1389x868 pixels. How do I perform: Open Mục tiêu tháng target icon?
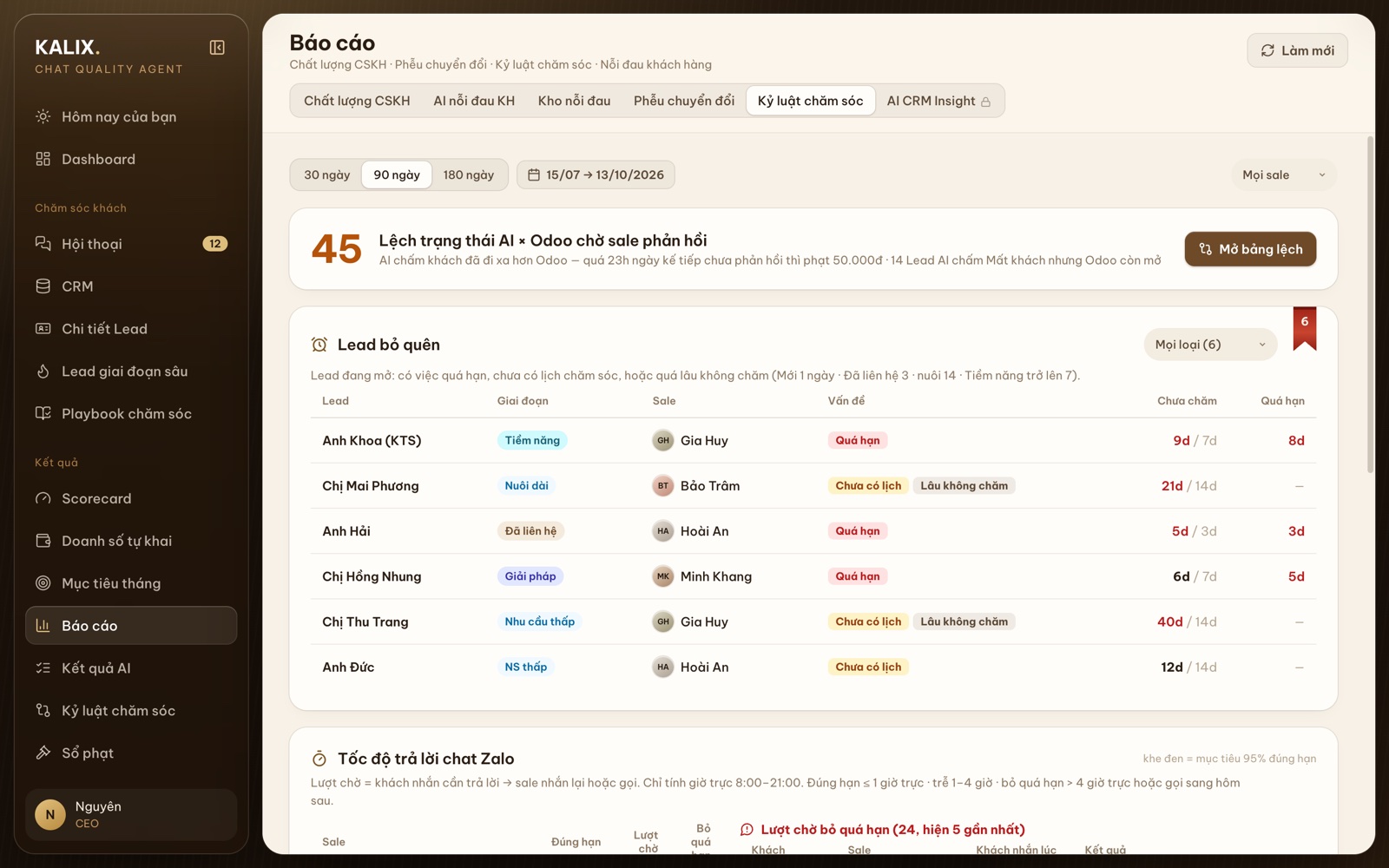(43, 583)
